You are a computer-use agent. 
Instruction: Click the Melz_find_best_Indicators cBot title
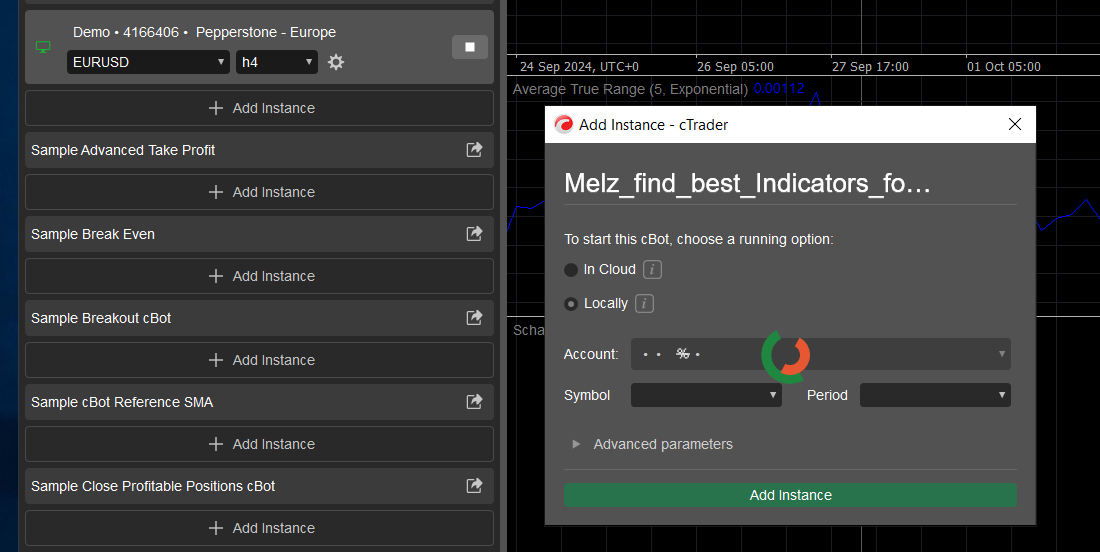(x=747, y=183)
